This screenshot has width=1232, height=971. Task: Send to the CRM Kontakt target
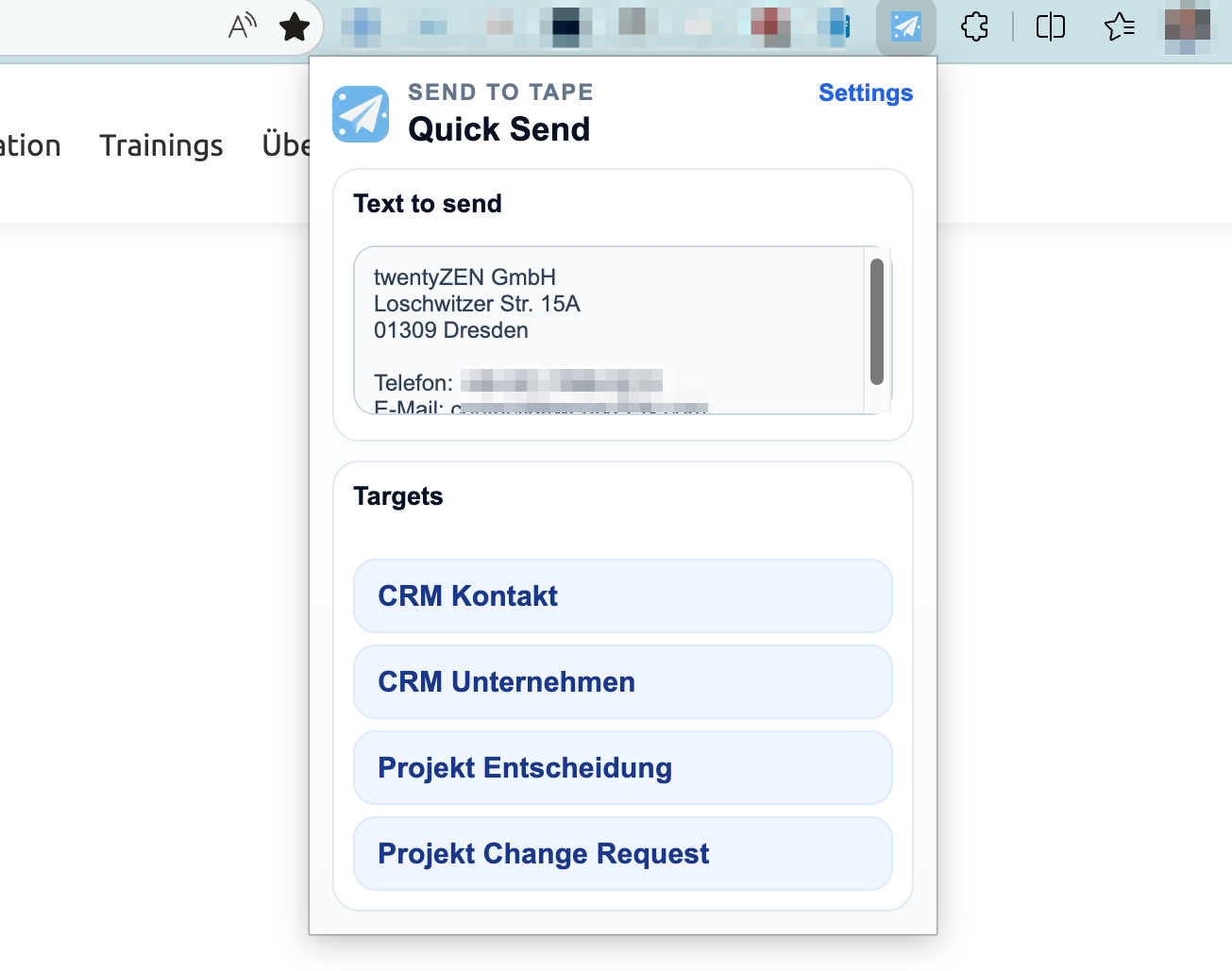[622, 596]
